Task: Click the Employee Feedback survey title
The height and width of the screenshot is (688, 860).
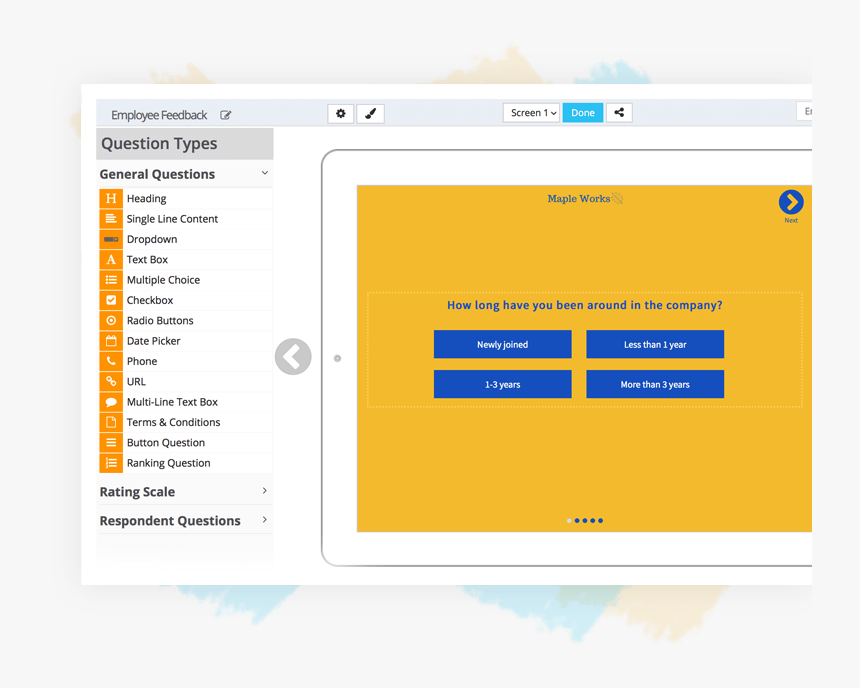Action: click(x=159, y=115)
